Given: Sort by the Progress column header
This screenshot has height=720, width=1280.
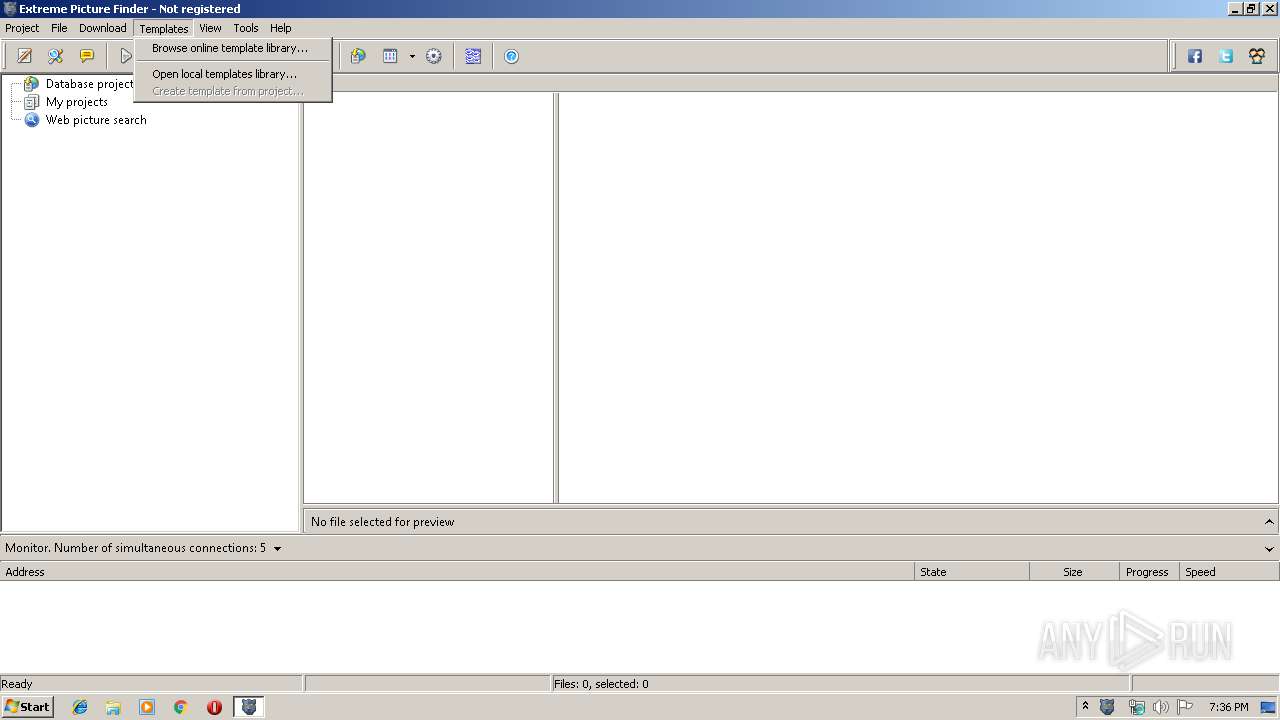Looking at the screenshot, I should 1148,572.
